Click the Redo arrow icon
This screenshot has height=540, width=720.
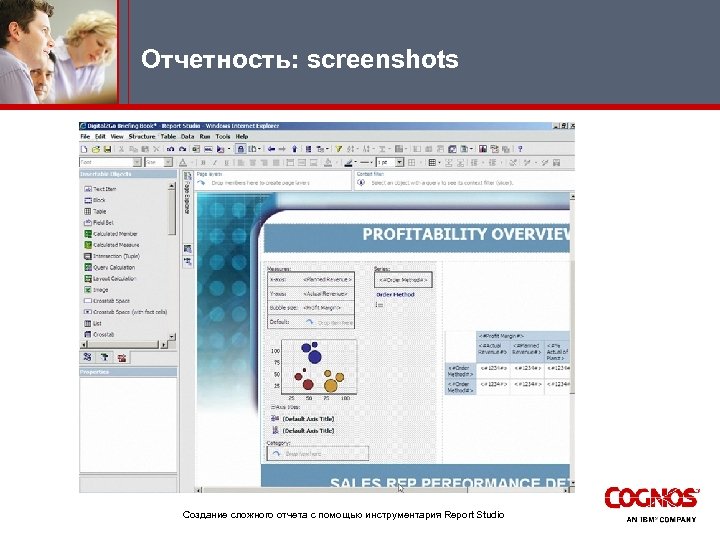click(x=182, y=149)
